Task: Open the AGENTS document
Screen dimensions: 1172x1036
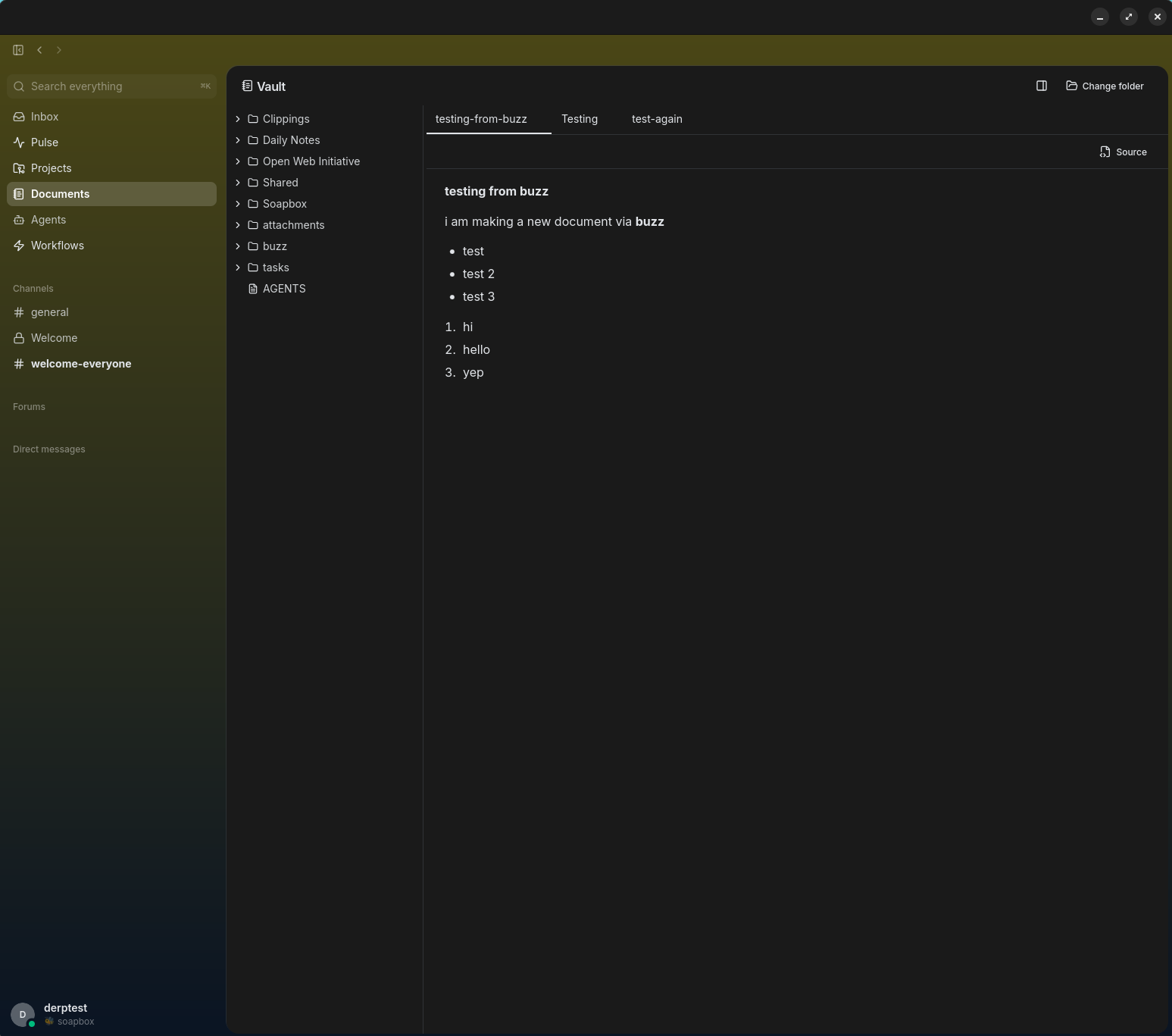Action: 284,289
